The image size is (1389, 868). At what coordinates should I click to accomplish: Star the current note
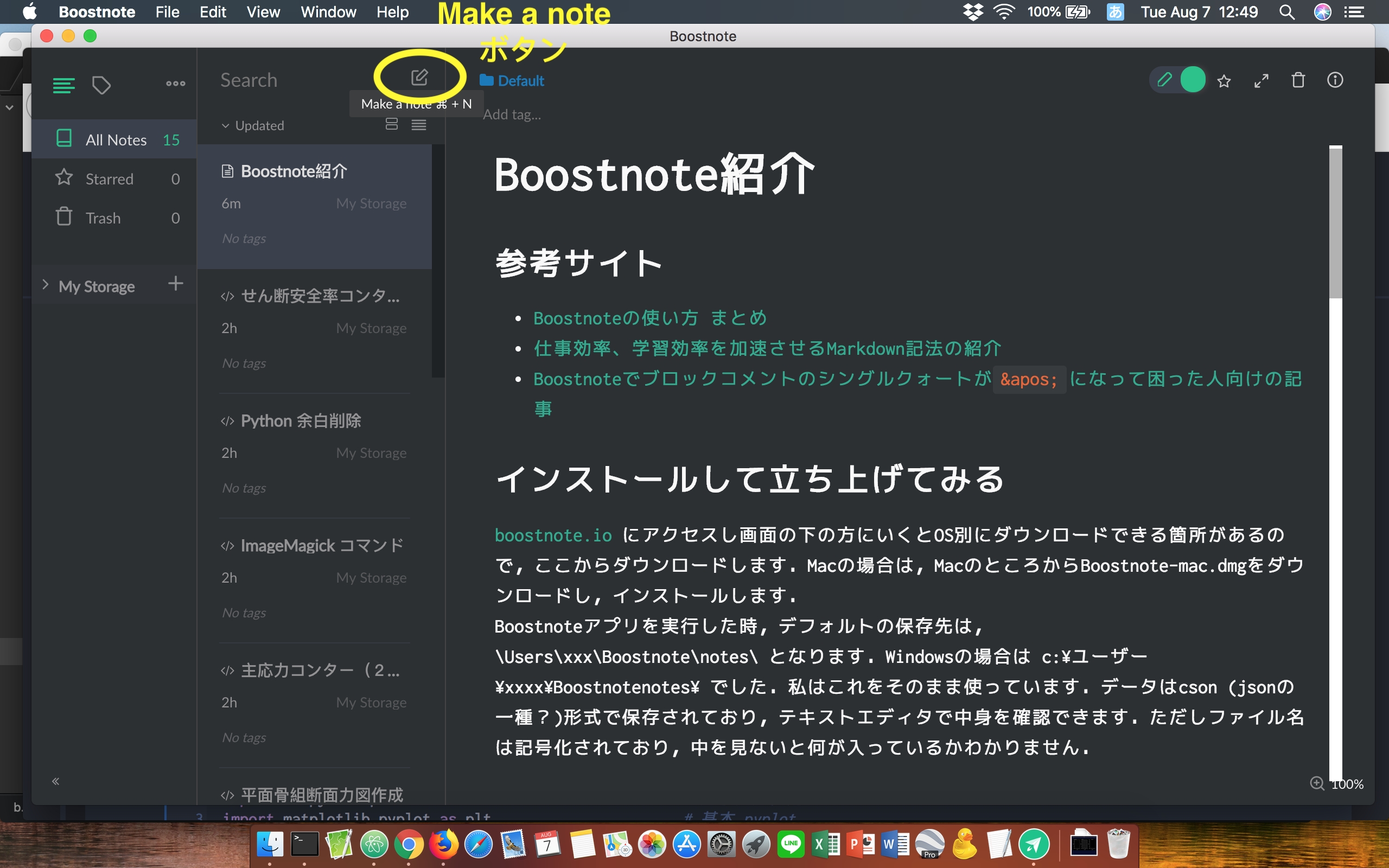pos(1224,81)
